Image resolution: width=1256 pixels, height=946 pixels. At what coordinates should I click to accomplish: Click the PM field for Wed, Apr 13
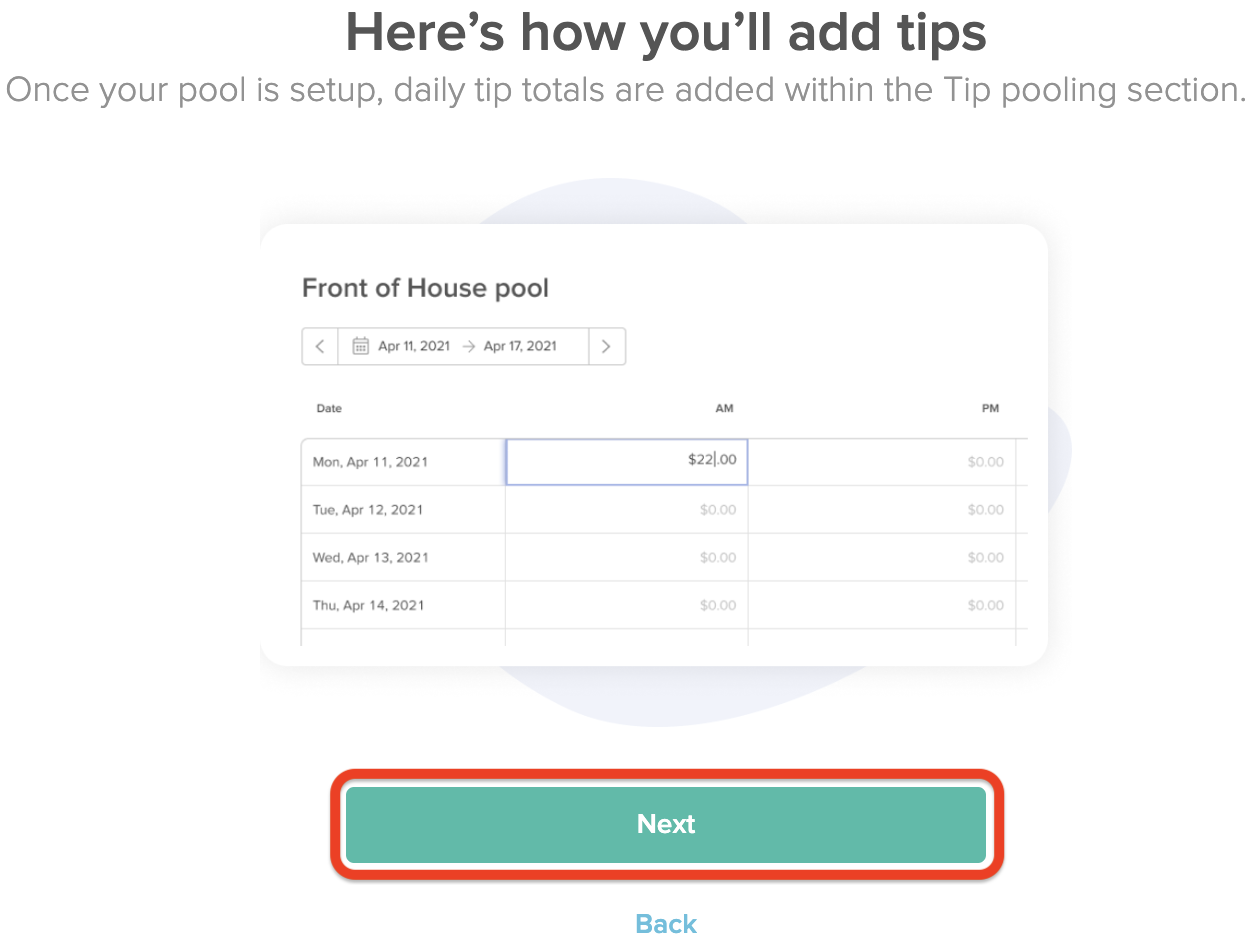coord(885,557)
